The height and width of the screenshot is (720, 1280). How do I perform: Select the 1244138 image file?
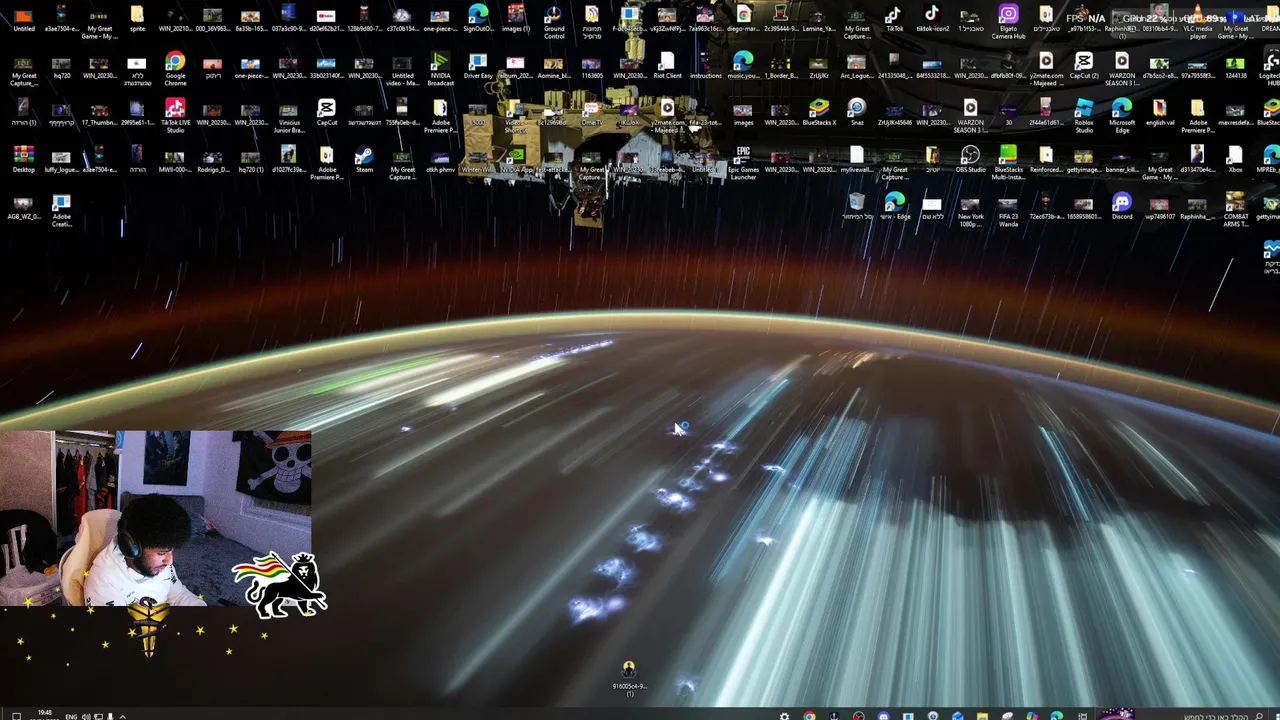(x=1236, y=66)
